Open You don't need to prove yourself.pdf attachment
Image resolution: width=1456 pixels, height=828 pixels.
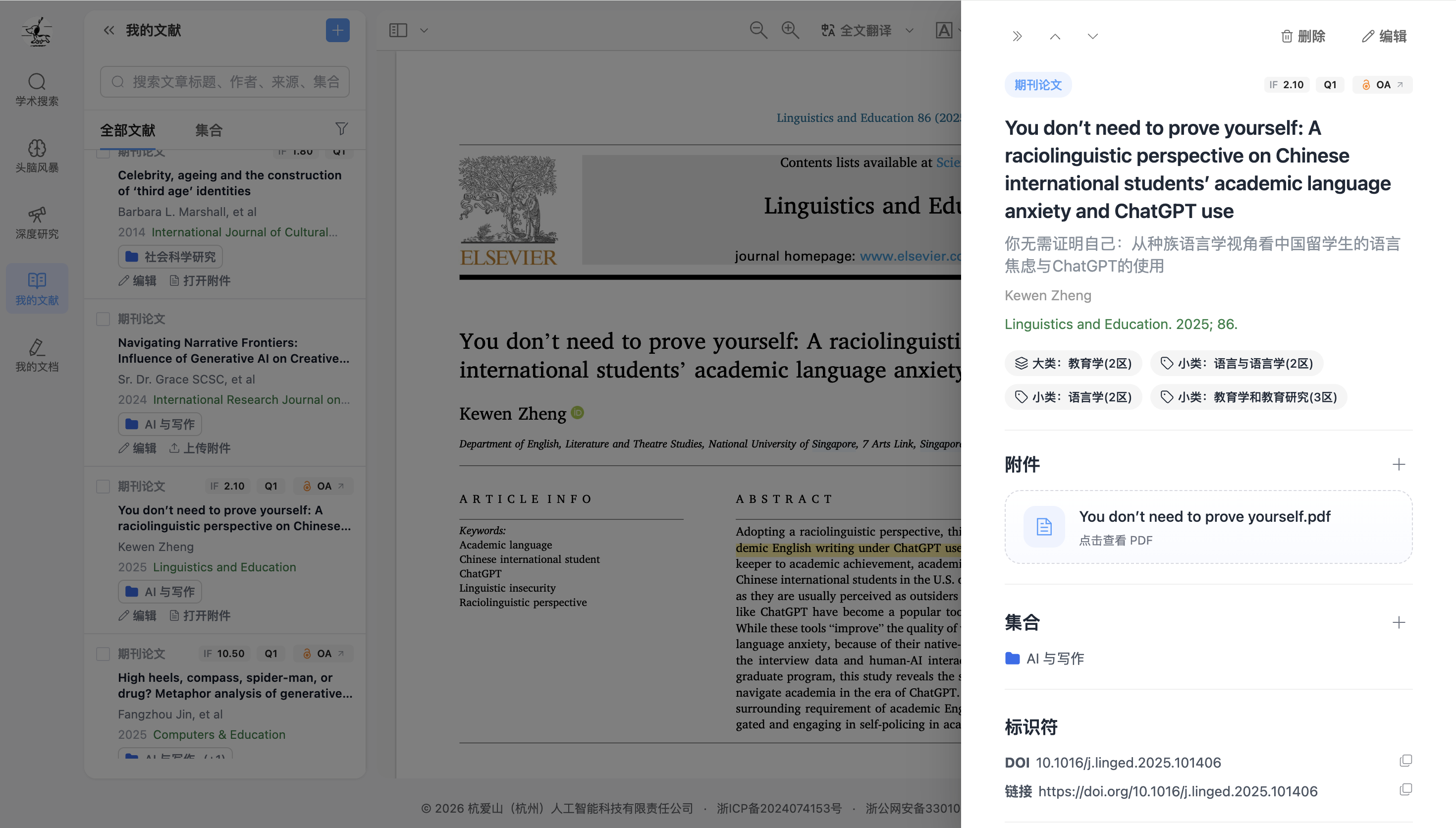(1208, 527)
